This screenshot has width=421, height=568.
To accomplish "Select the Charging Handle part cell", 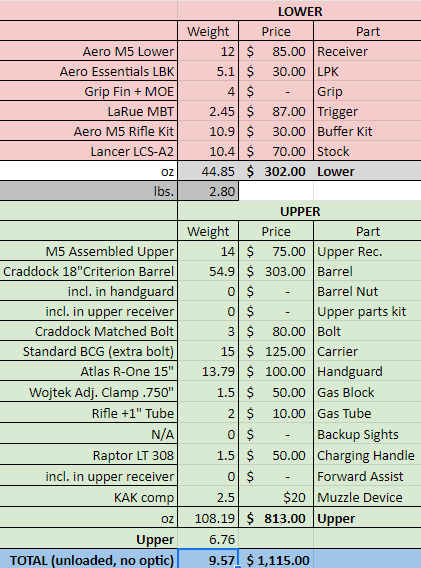I will (367, 455).
